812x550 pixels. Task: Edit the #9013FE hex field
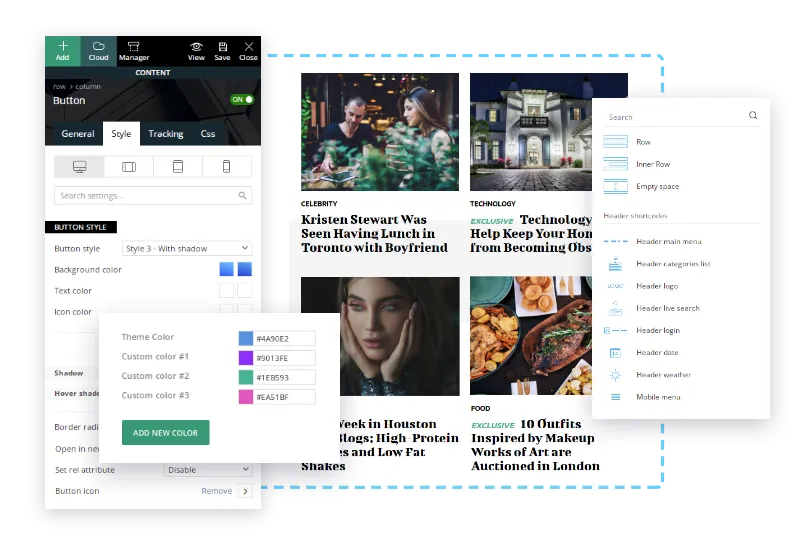click(x=284, y=358)
